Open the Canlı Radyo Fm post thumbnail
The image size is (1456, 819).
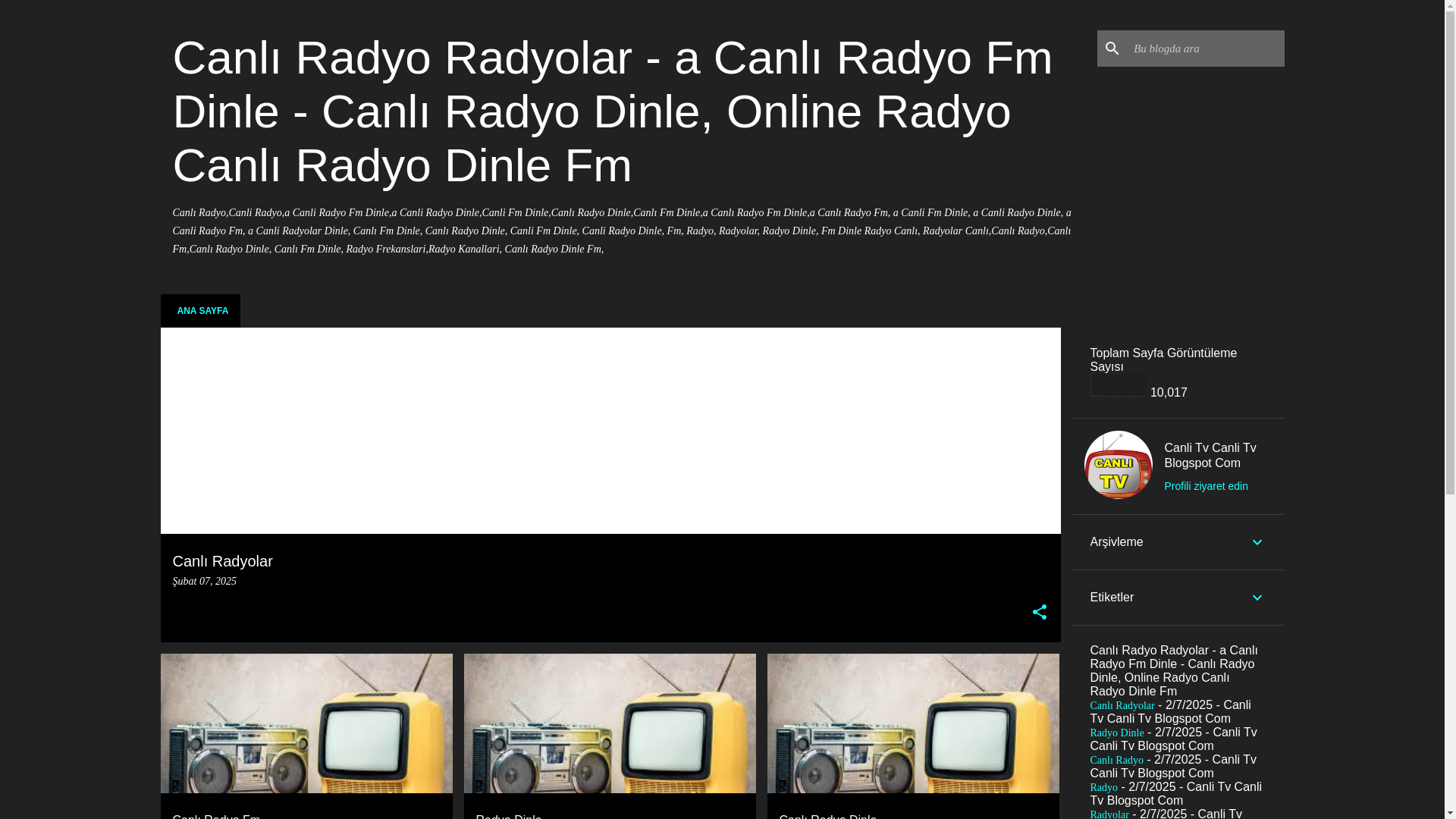click(306, 723)
